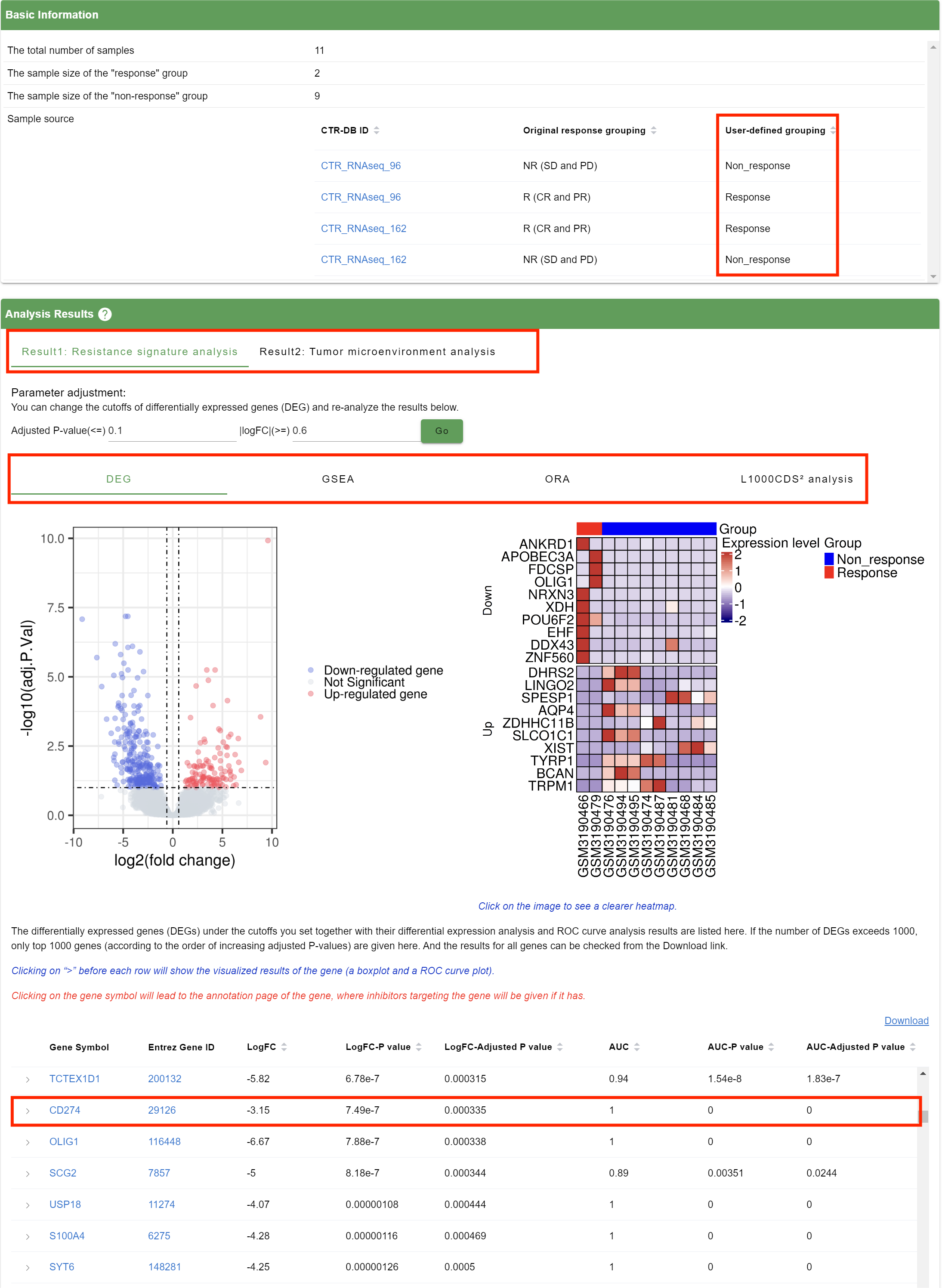Click the Analysis Results help question-mark icon
Screen dimensions: 942x1288
click(x=105, y=314)
